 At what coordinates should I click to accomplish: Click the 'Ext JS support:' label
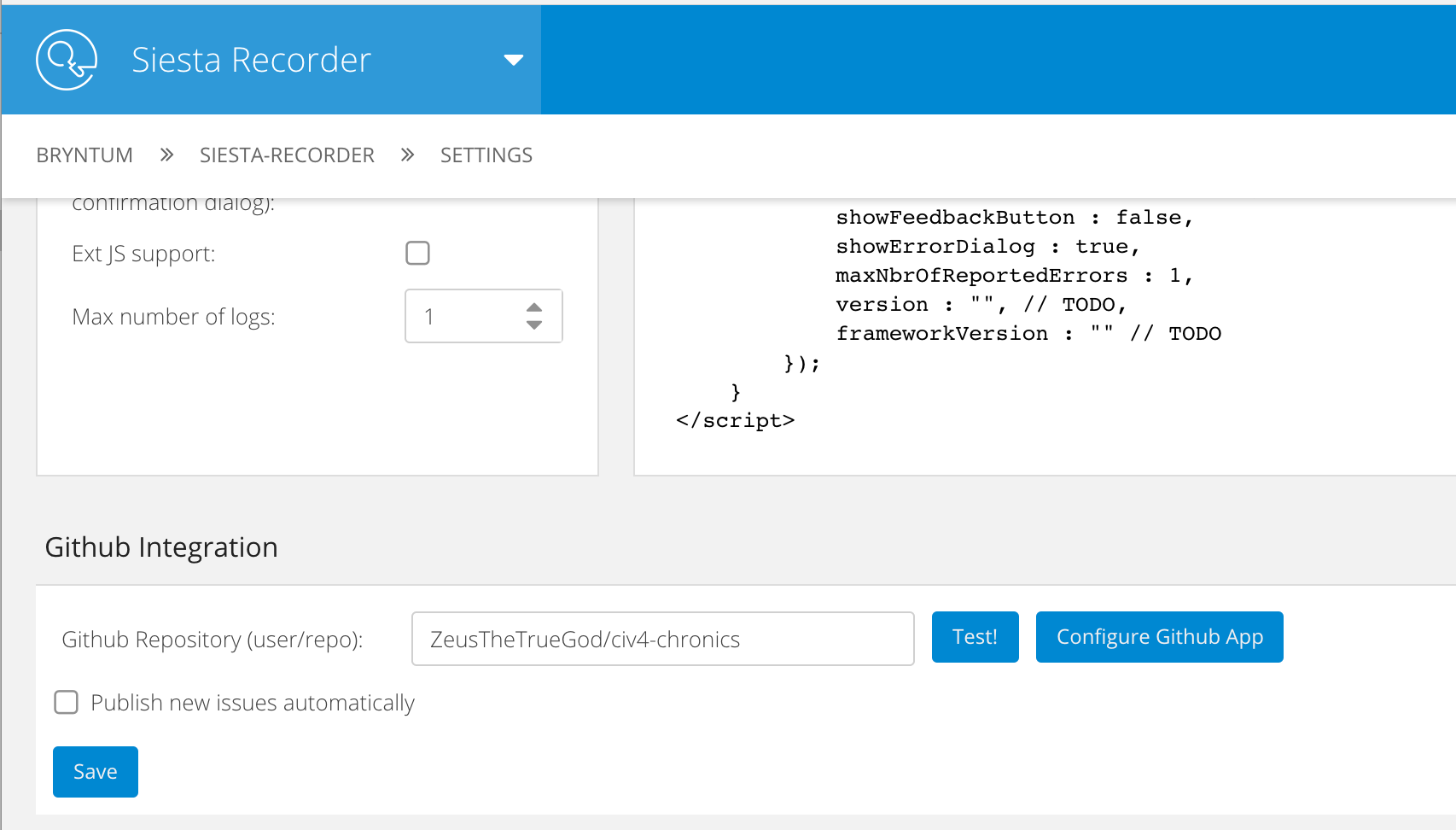(x=143, y=254)
